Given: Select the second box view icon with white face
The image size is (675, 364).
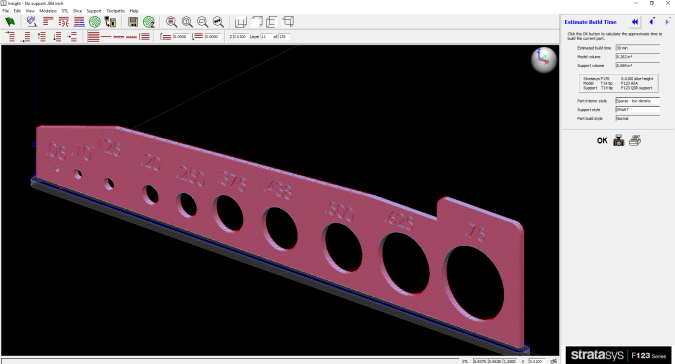Looking at the screenshot, I should pyautogui.click(x=257, y=22).
